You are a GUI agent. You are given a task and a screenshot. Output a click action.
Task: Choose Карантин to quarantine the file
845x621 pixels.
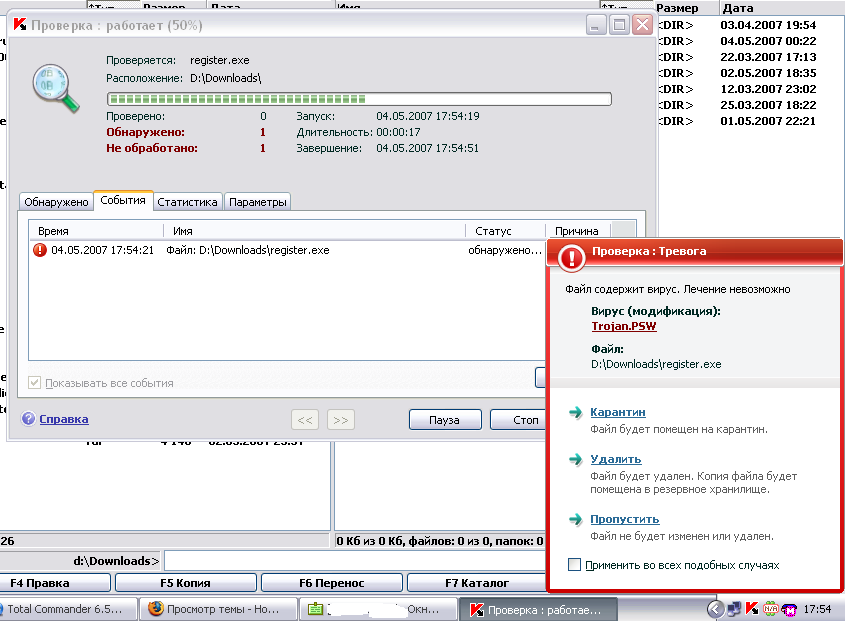pos(618,412)
